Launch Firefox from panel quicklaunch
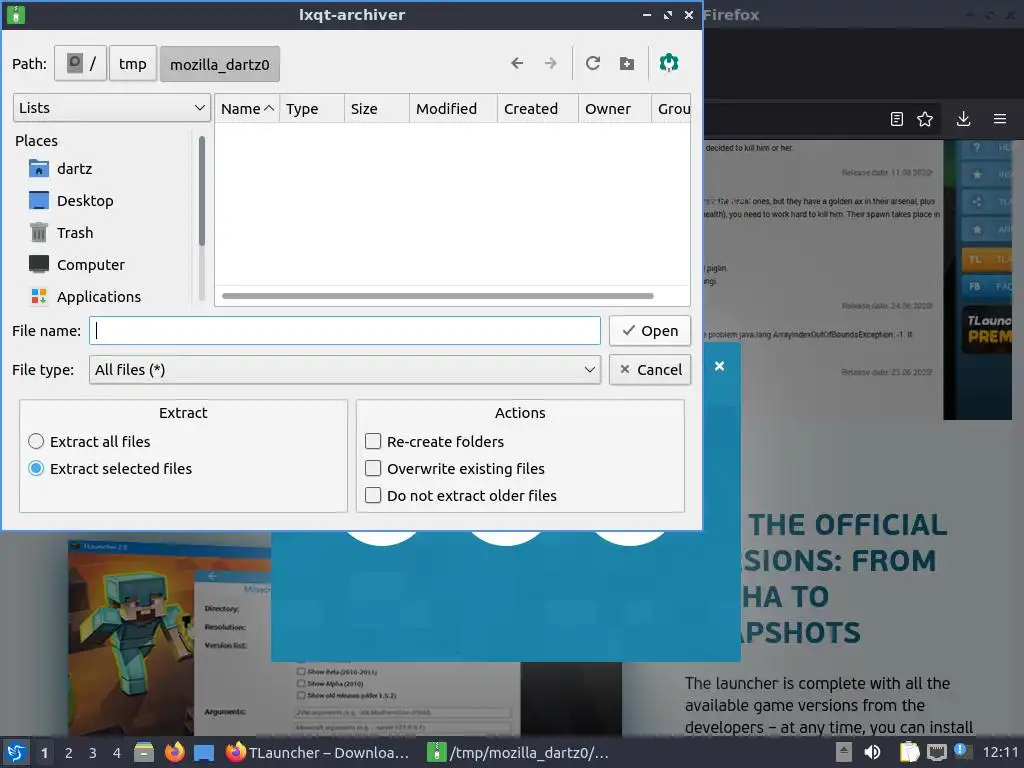This screenshot has height=768, width=1024. 174,752
